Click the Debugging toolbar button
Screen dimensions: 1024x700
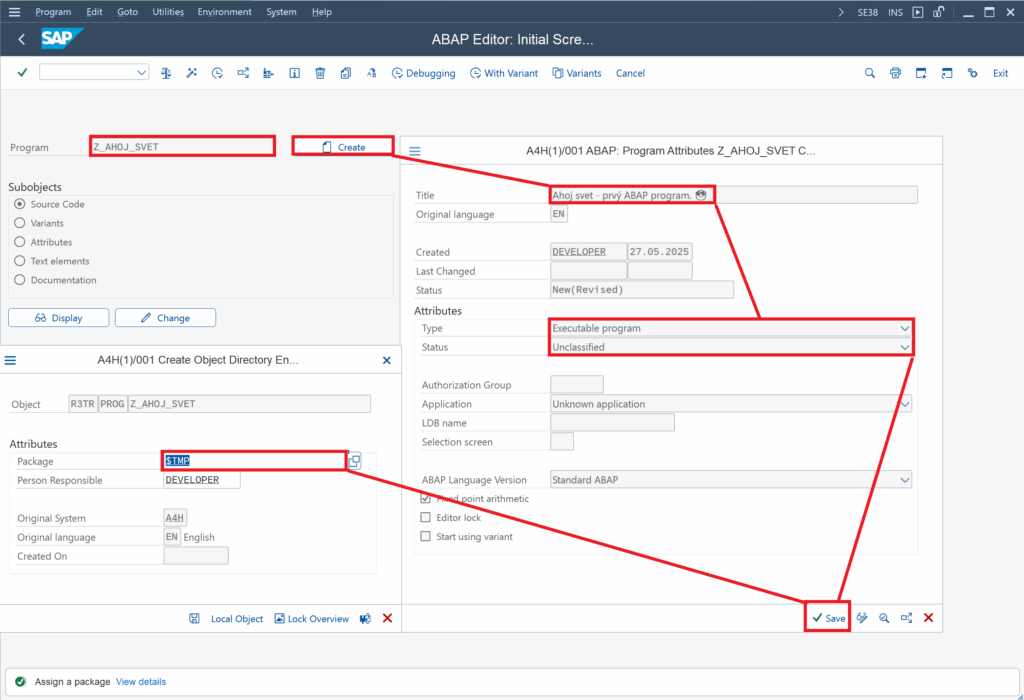point(423,73)
